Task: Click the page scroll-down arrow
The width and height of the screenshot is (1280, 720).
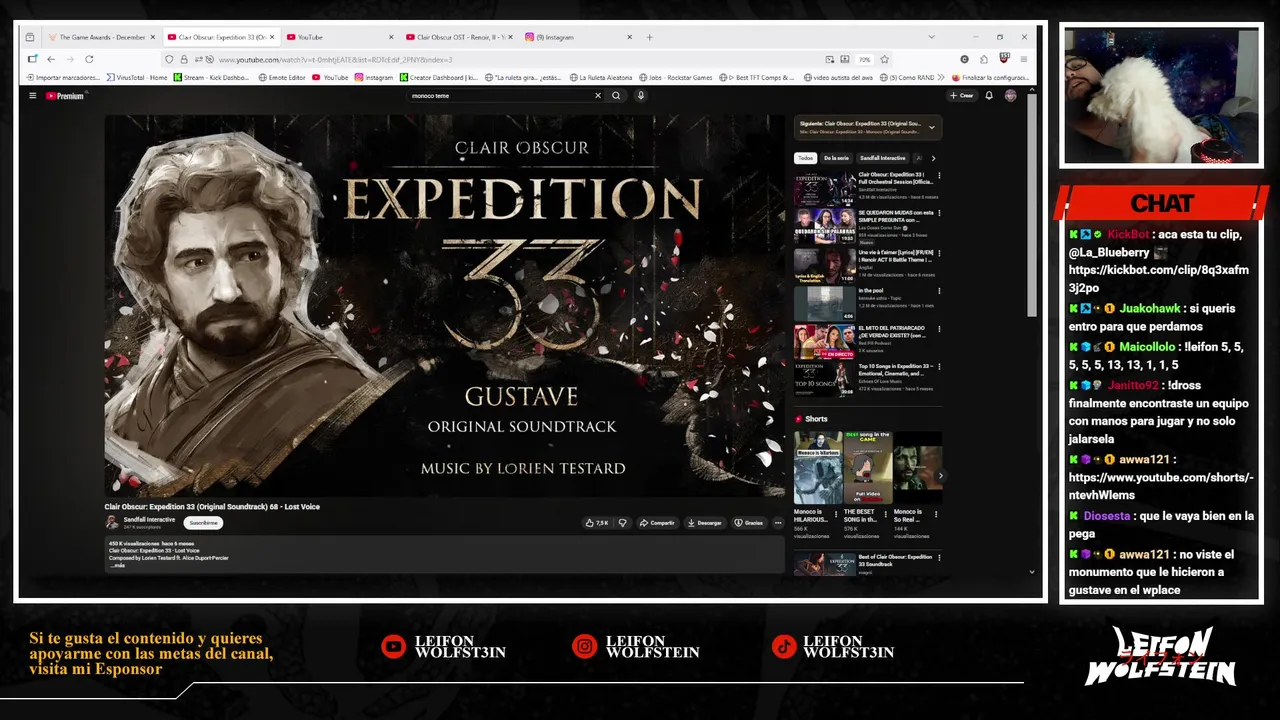Action: pyautogui.click(x=1032, y=572)
